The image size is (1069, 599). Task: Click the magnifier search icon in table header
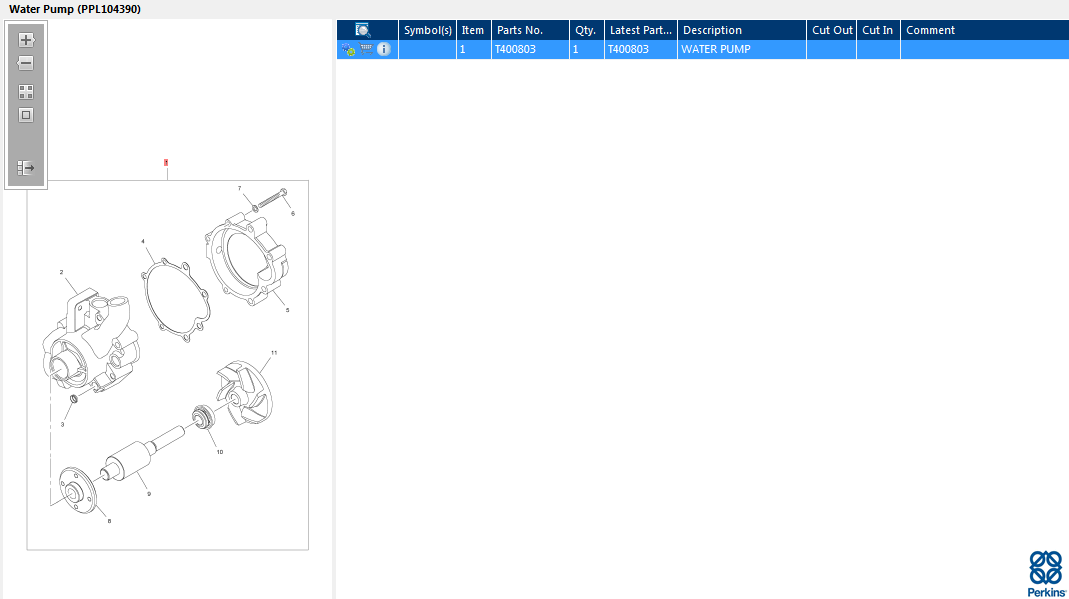click(363, 30)
